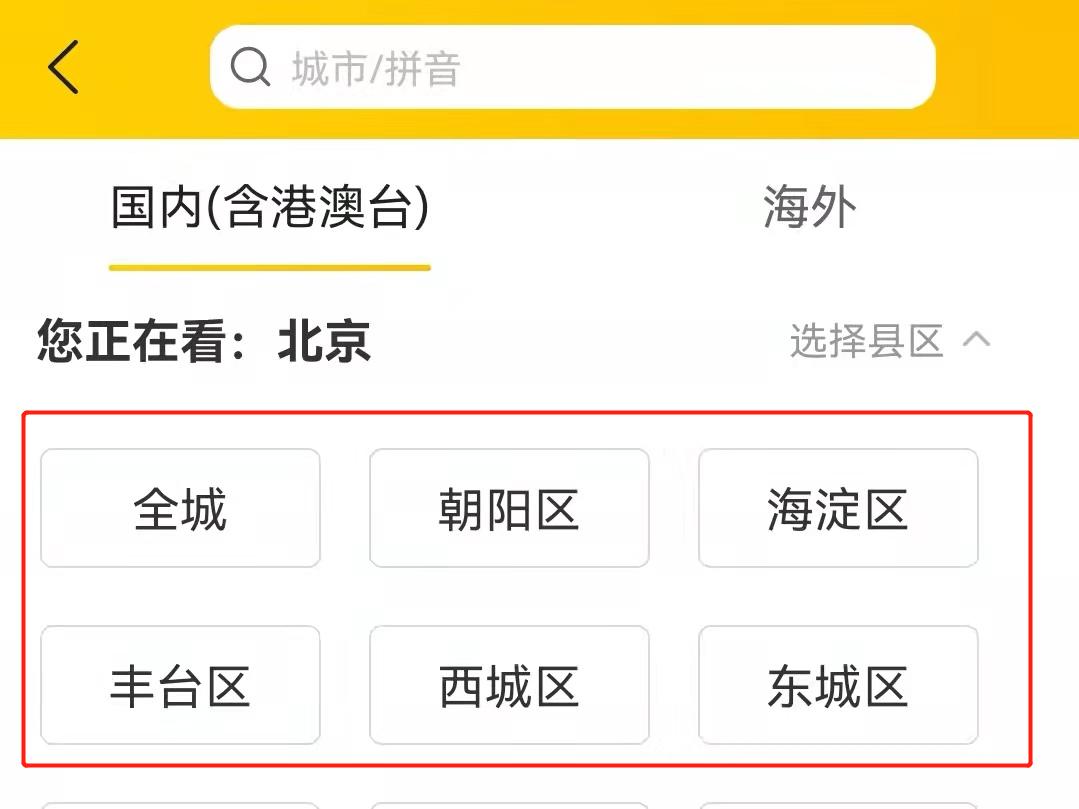Tap the cut-off button beneath 丰台区
The height and width of the screenshot is (809, 1079).
180,806
